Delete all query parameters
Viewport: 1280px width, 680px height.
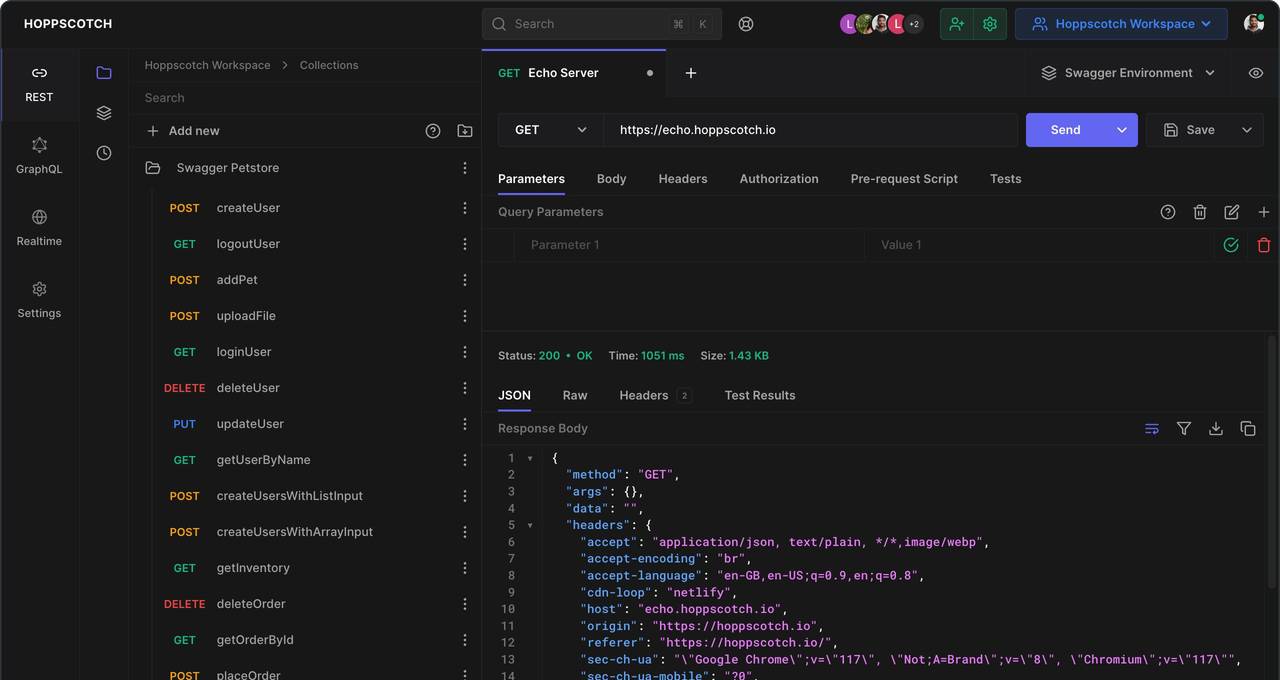[1200, 211]
